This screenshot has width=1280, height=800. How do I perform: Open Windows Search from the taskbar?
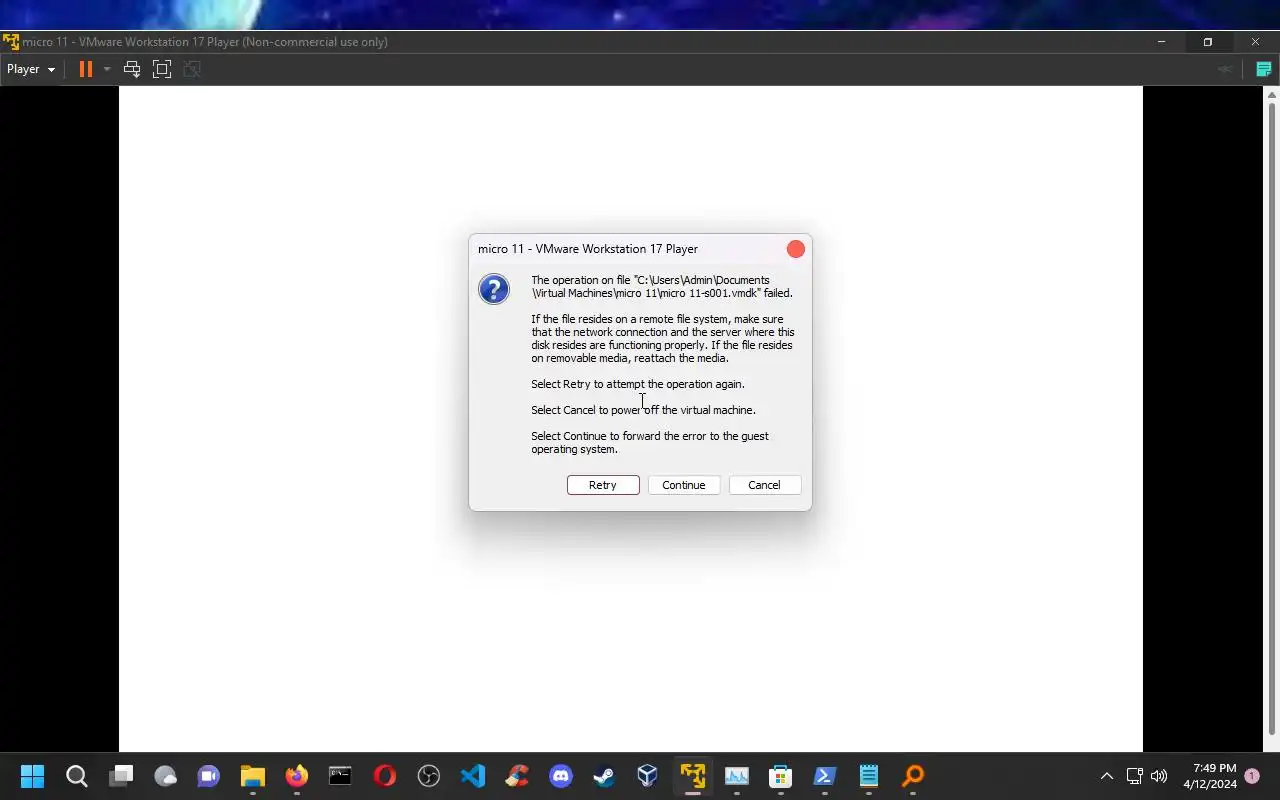(x=77, y=776)
